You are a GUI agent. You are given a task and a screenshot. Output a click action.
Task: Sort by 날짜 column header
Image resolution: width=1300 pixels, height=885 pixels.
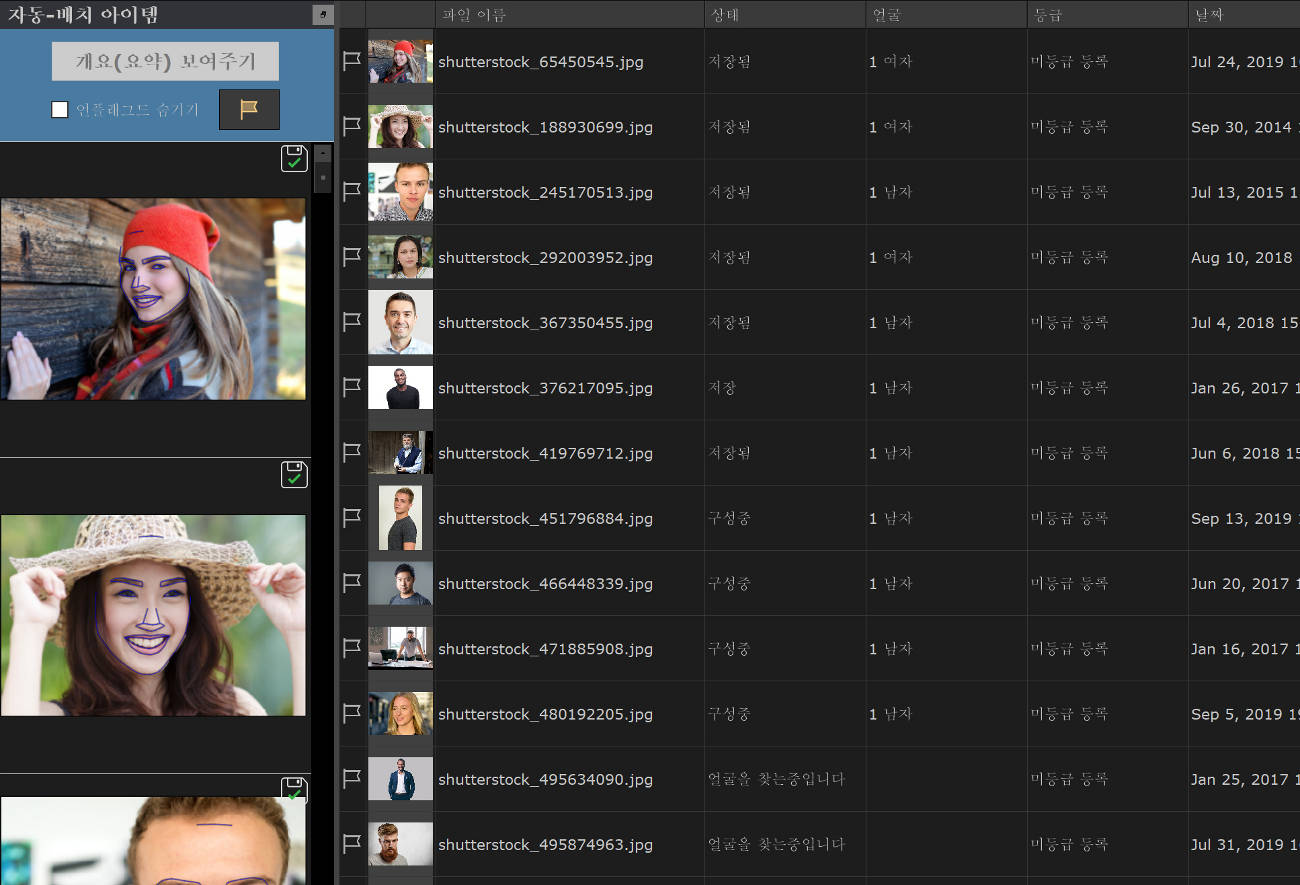[x=1244, y=14]
